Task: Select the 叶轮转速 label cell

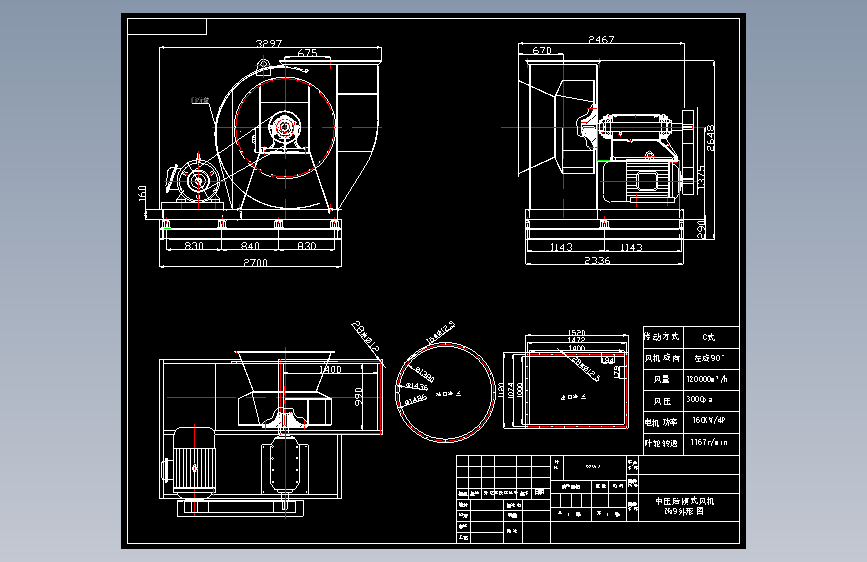Action: [663, 444]
